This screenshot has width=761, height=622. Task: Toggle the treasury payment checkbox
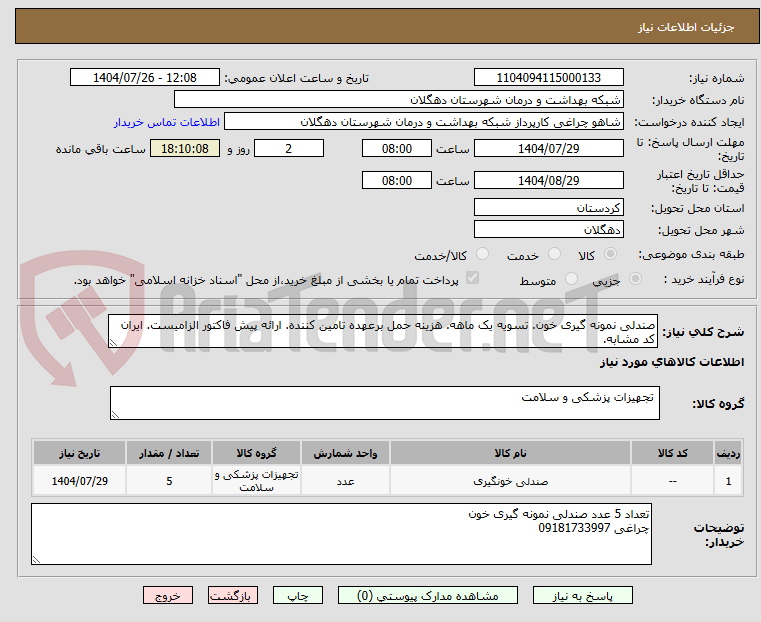[x=473, y=280]
